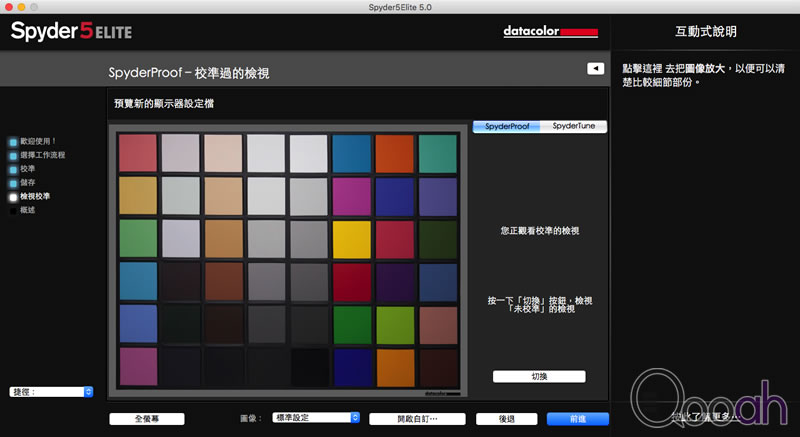Screen dimensions: 800x437
Task: Switch to the SpyderProof tab
Action: tap(506, 126)
